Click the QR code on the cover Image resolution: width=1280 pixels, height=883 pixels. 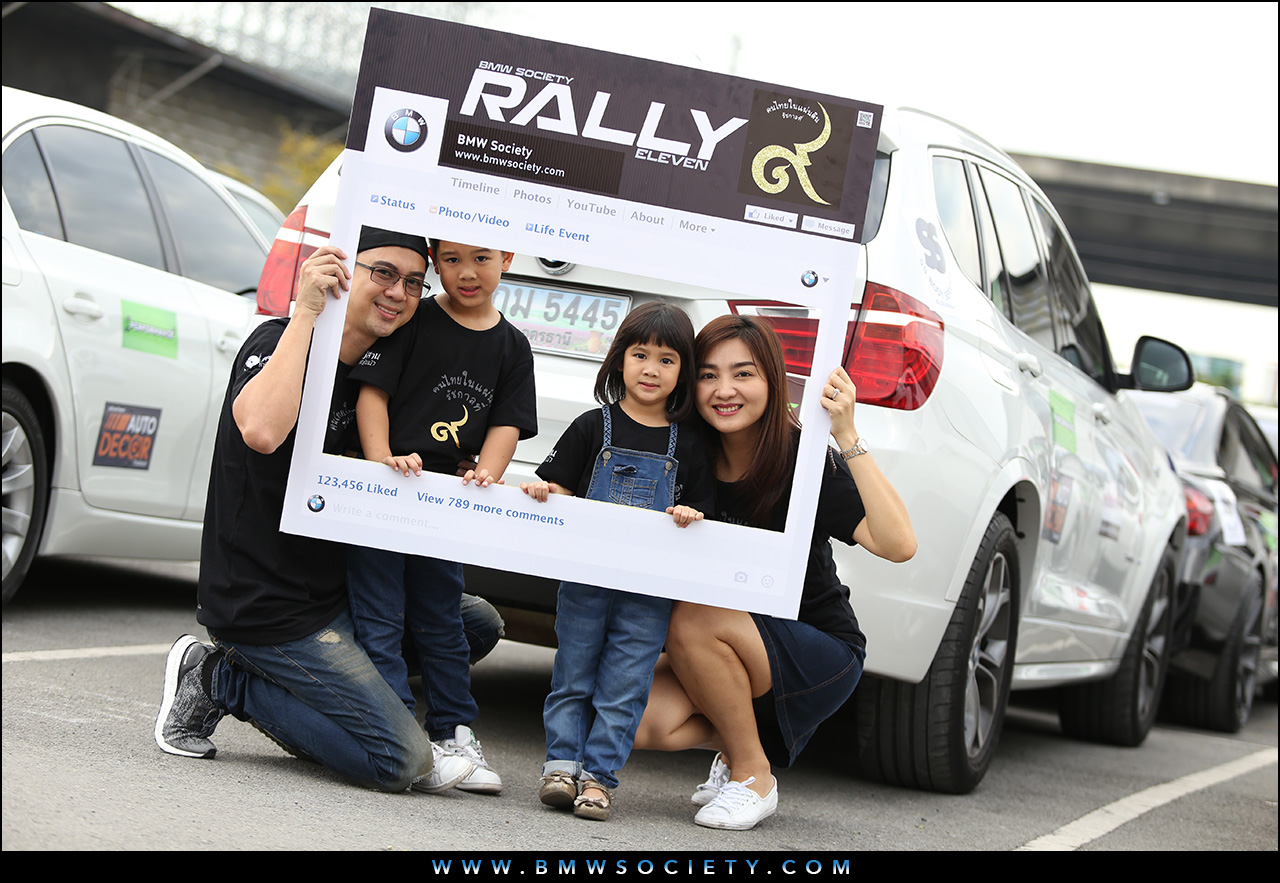(x=865, y=119)
